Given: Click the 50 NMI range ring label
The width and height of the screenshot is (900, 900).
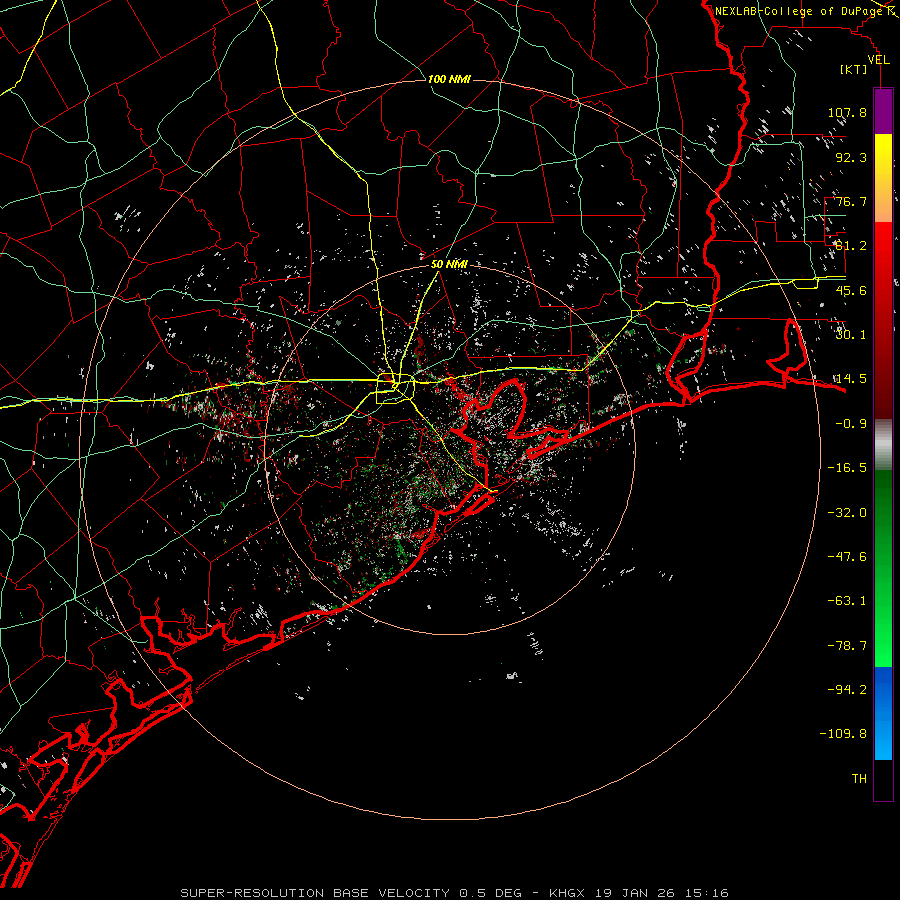Looking at the screenshot, I should [449, 264].
